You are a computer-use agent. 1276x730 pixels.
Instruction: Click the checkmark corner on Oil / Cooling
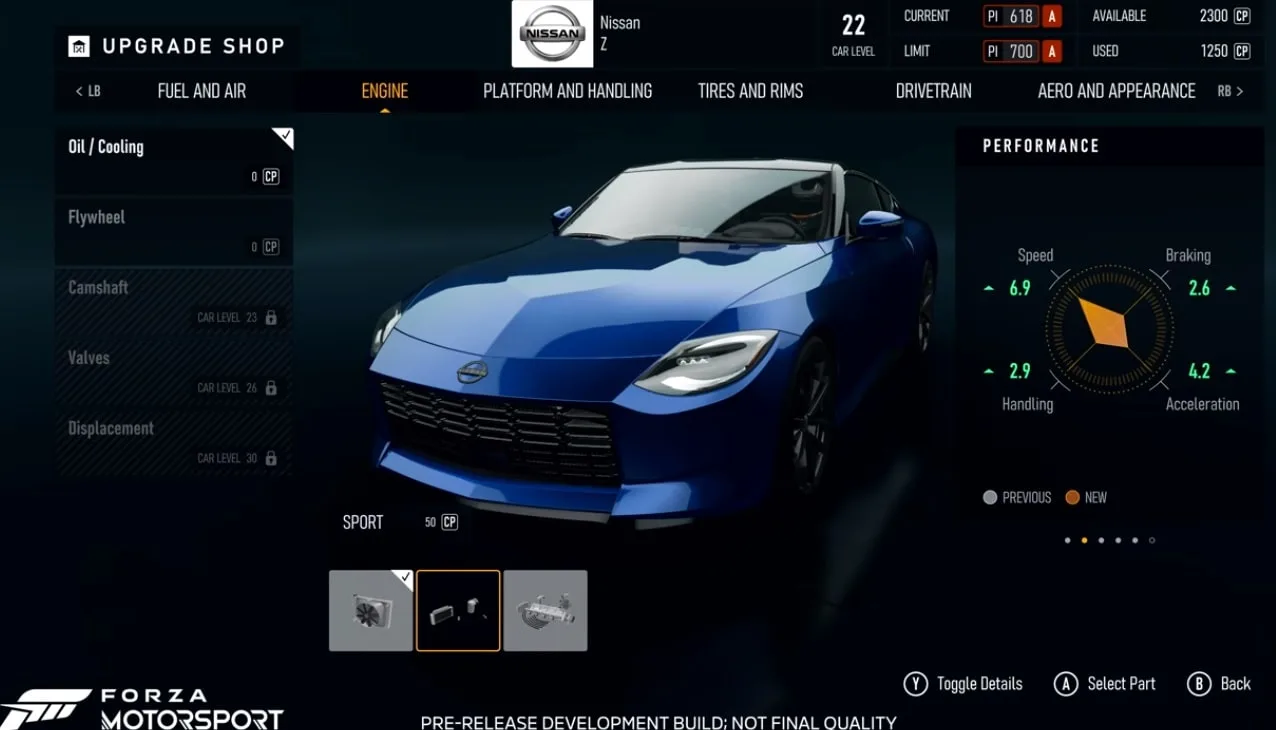pos(284,137)
